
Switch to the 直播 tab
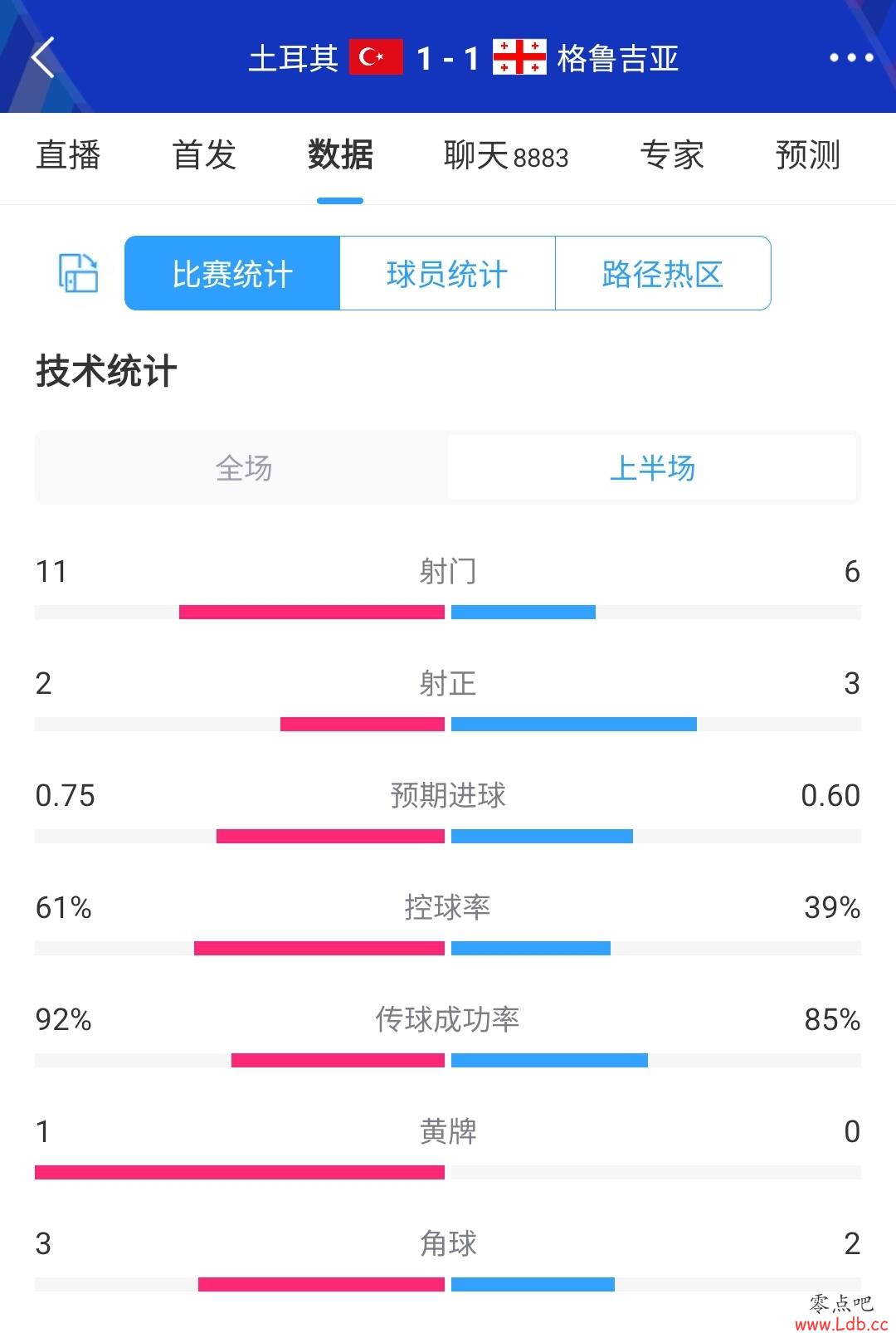[68, 155]
